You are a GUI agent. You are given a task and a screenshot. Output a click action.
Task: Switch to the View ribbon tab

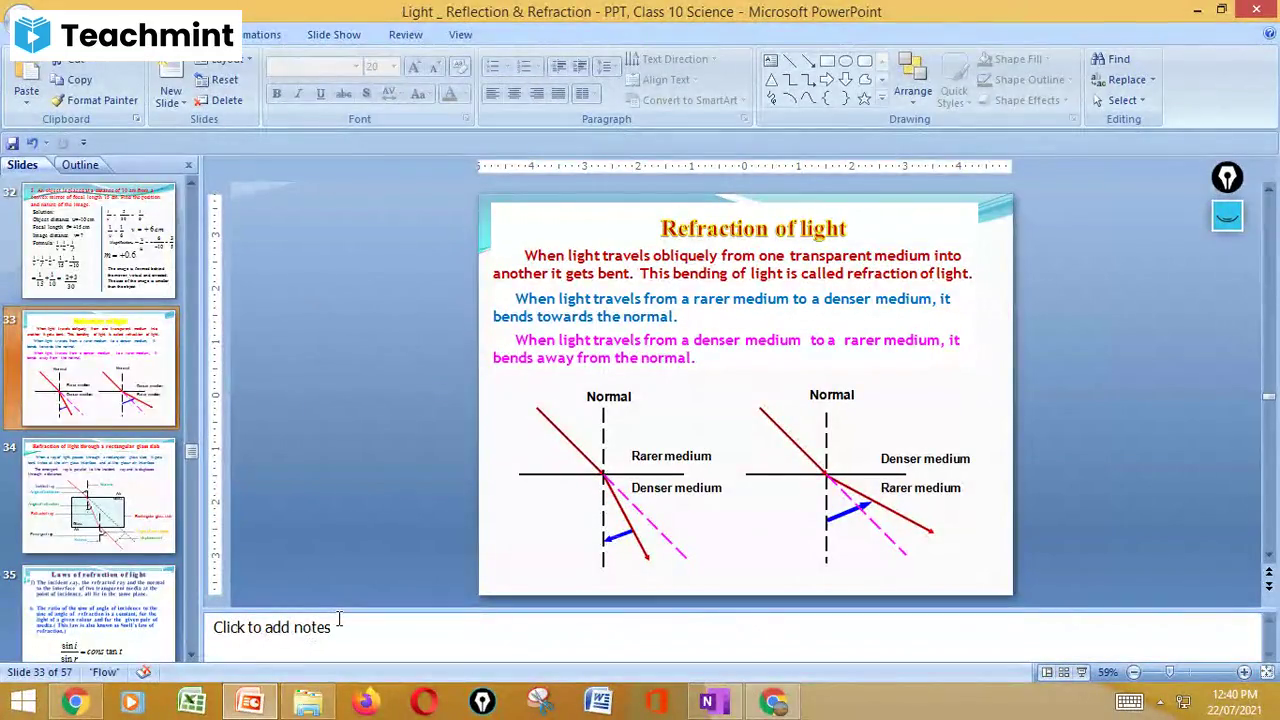click(x=460, y=34)
